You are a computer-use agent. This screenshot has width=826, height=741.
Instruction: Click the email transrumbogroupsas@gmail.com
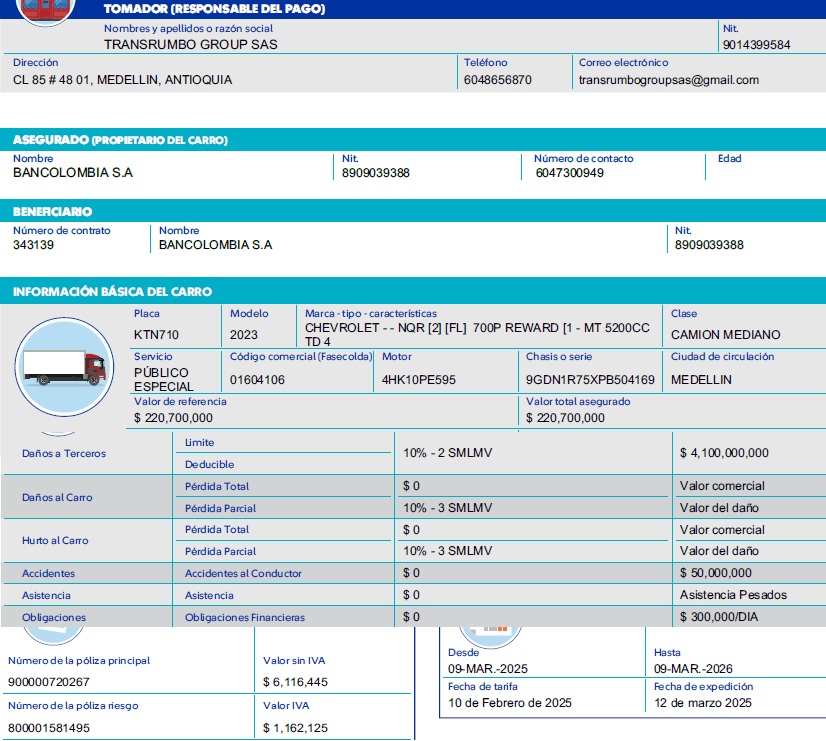click(x=668, y=80)
